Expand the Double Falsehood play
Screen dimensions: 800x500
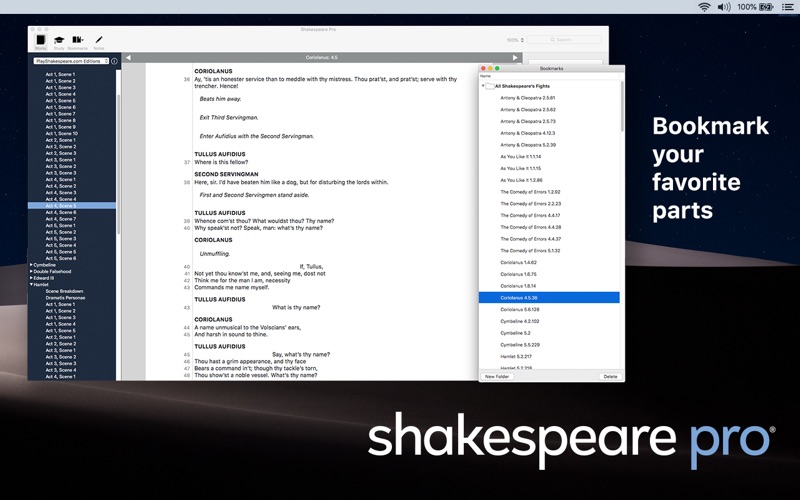31,271
